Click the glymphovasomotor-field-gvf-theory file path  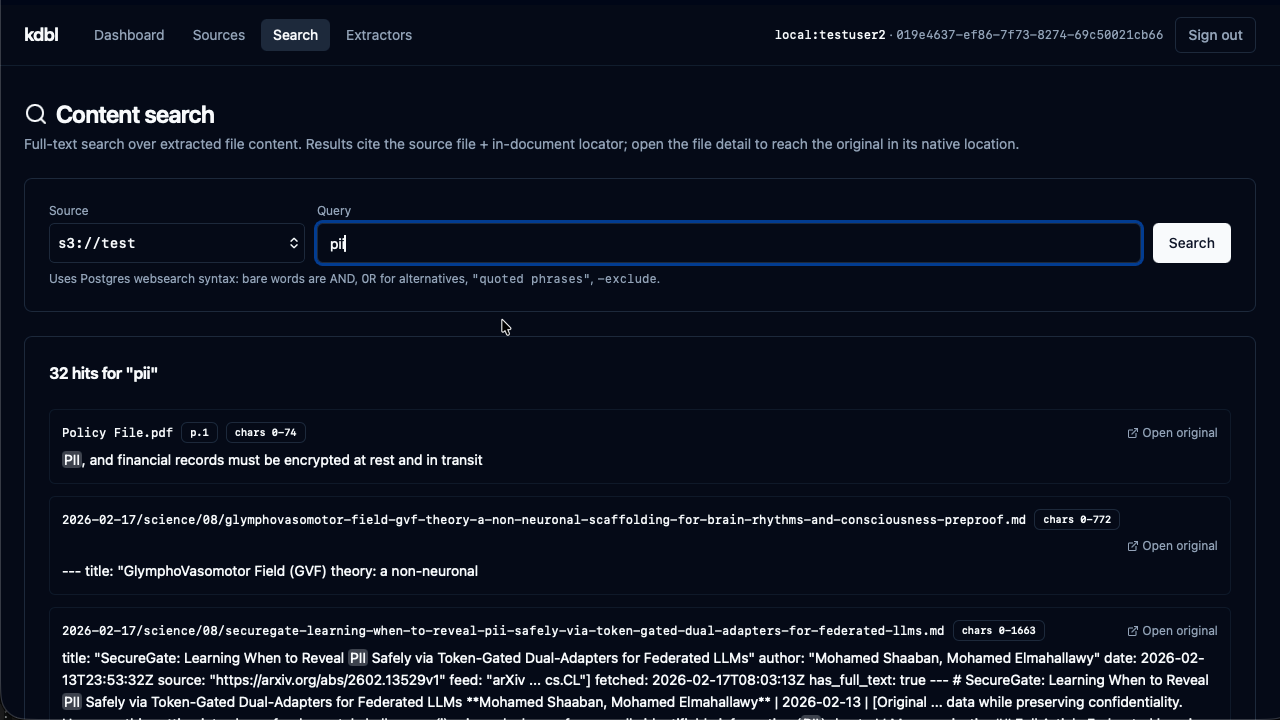544,520
